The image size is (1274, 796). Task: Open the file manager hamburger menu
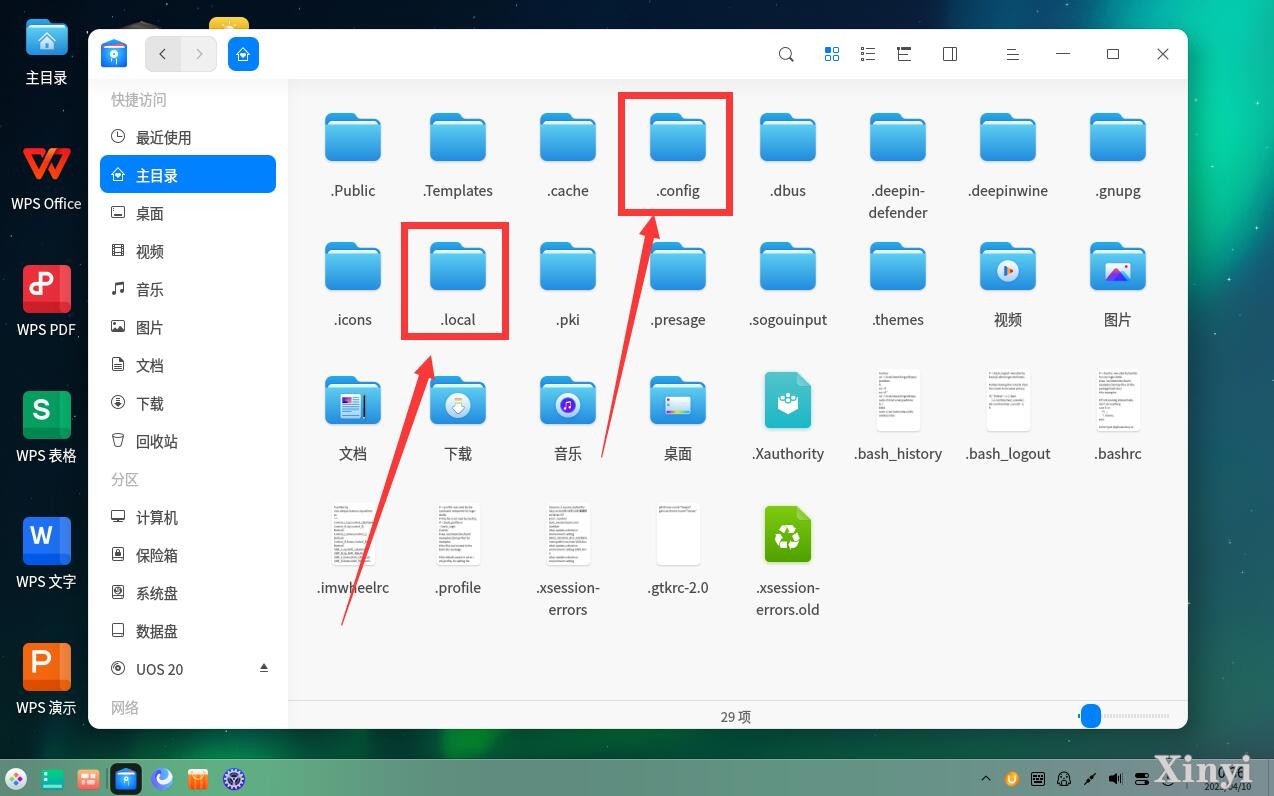click(1012, 54)
